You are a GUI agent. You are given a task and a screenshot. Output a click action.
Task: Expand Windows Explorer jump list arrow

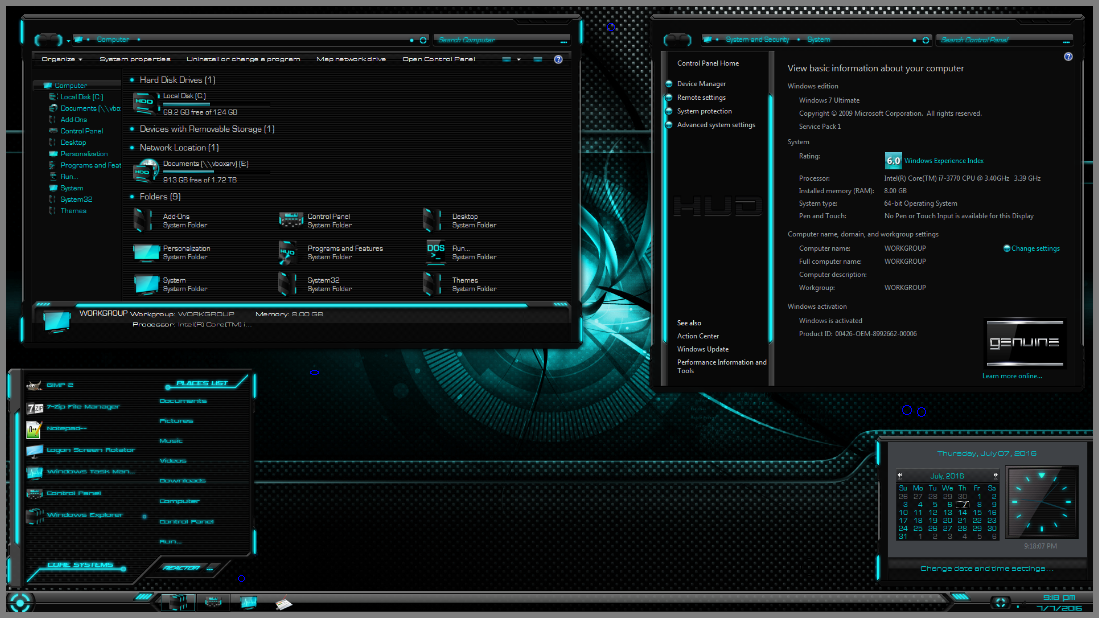click(x=144, y=516)
